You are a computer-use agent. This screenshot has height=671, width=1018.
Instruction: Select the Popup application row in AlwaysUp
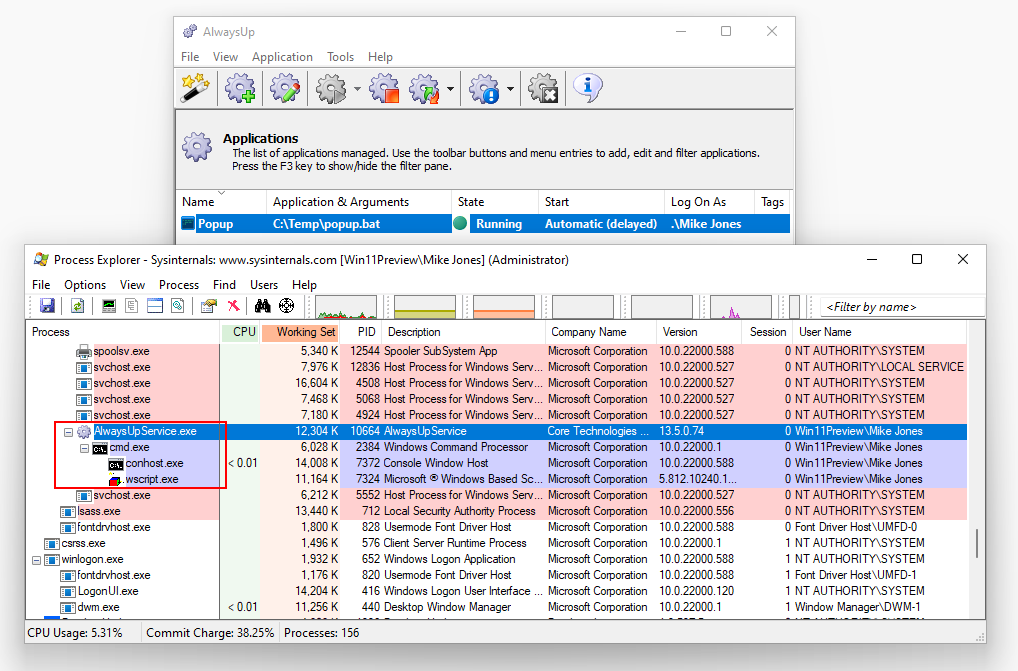[x=483, y=224]
